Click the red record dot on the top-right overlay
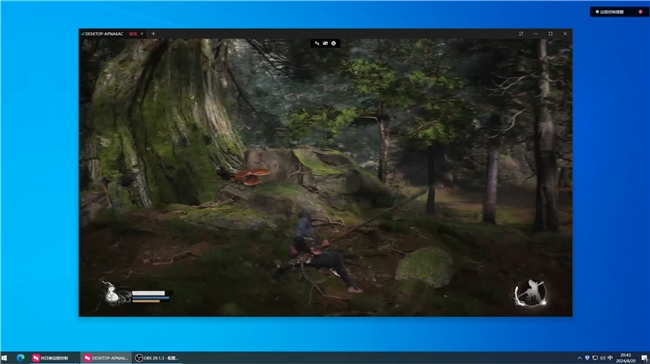The height and width of the screenshot is (364, 650). tap(640, 12)
